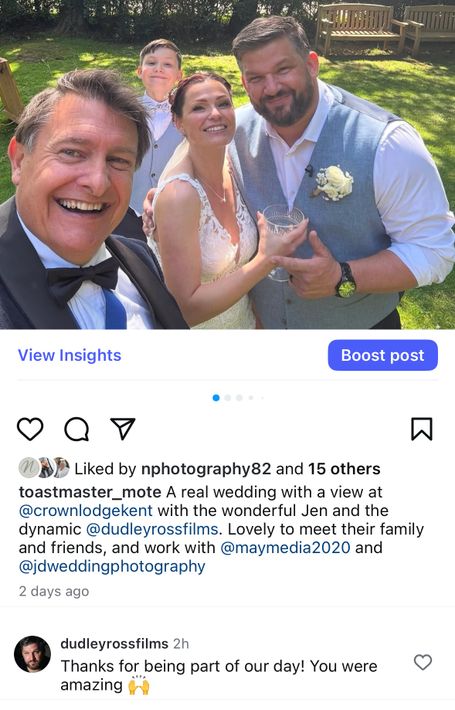
Task: Open @jdweddingphotography mention
Action: point(112,566)
